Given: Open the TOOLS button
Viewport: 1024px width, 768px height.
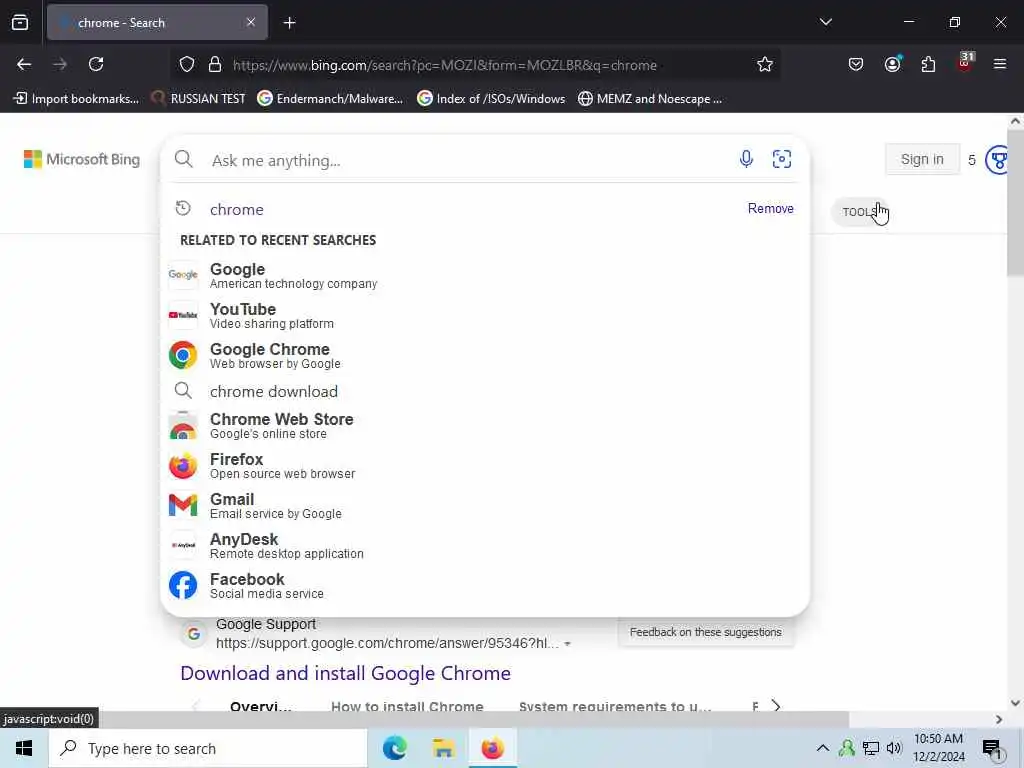Looking at the screenshot, I should tap(859, 212).
